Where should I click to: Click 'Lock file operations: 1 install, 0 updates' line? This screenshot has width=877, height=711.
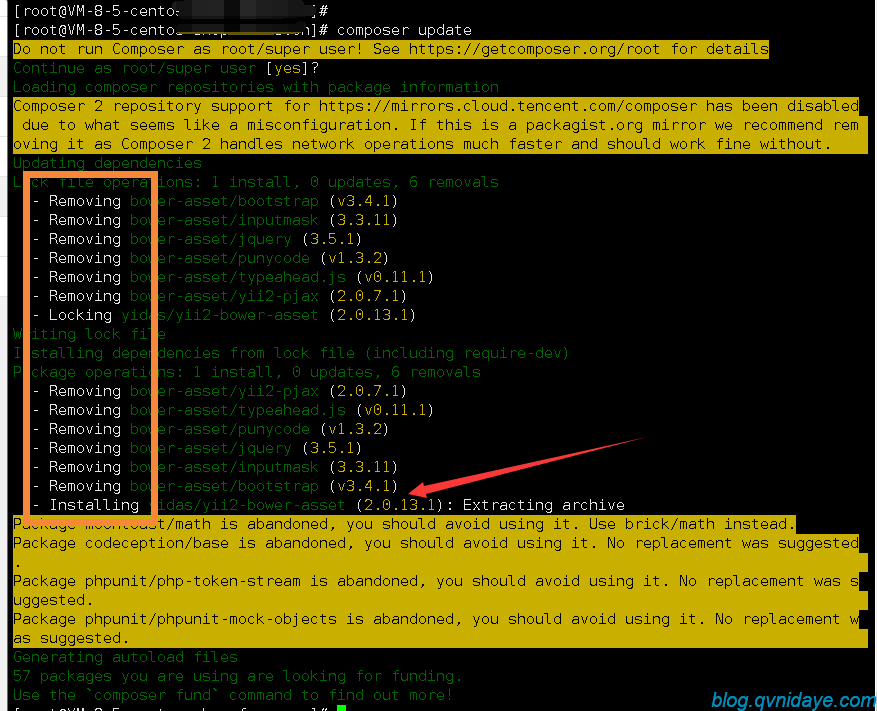pyautogui.click(x=256, y=182)
